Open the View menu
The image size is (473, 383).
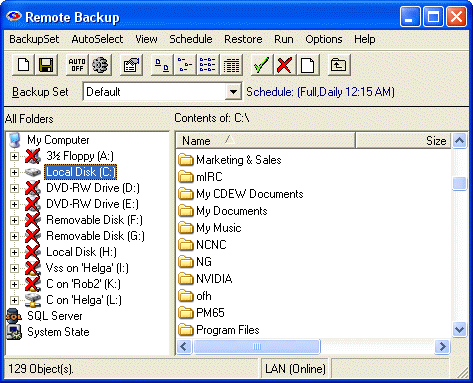(146, 39)
